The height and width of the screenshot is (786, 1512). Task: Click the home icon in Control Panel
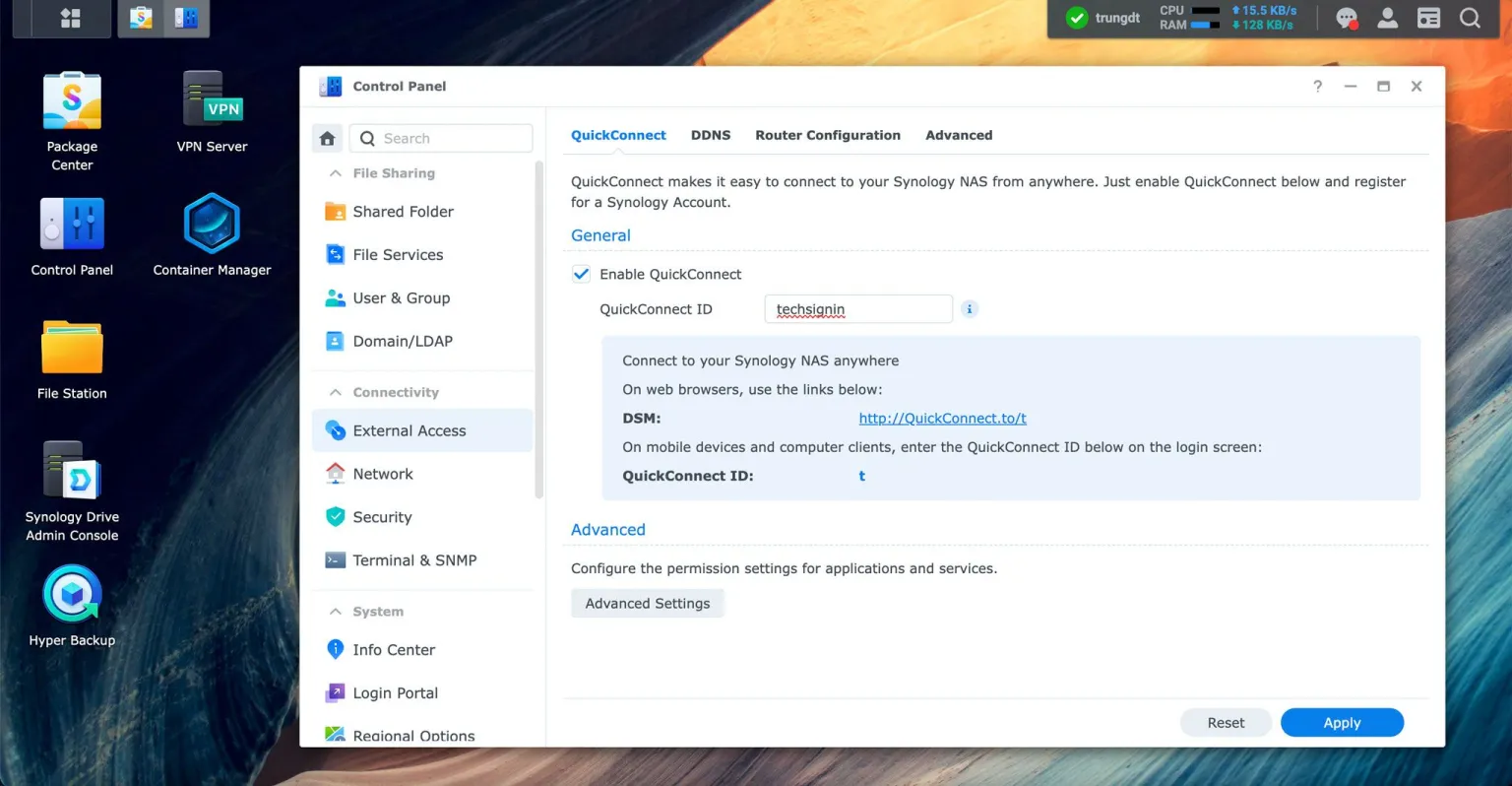(327, 138)
